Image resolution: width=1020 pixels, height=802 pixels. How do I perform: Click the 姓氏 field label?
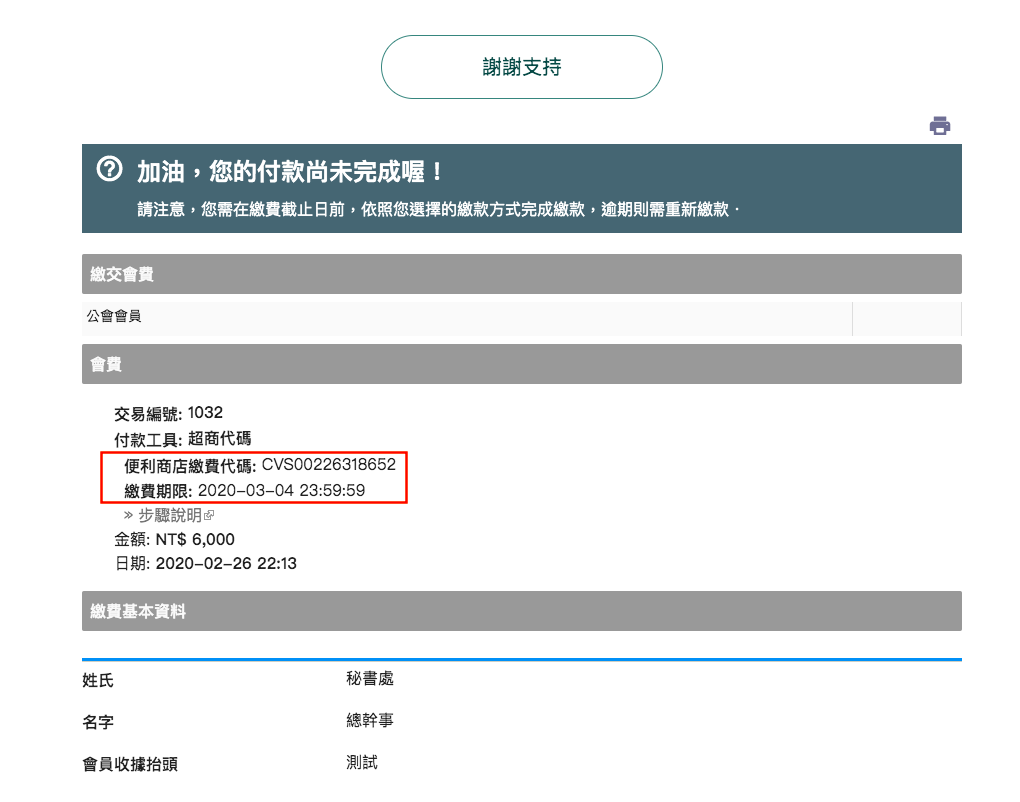pos(98,680)
